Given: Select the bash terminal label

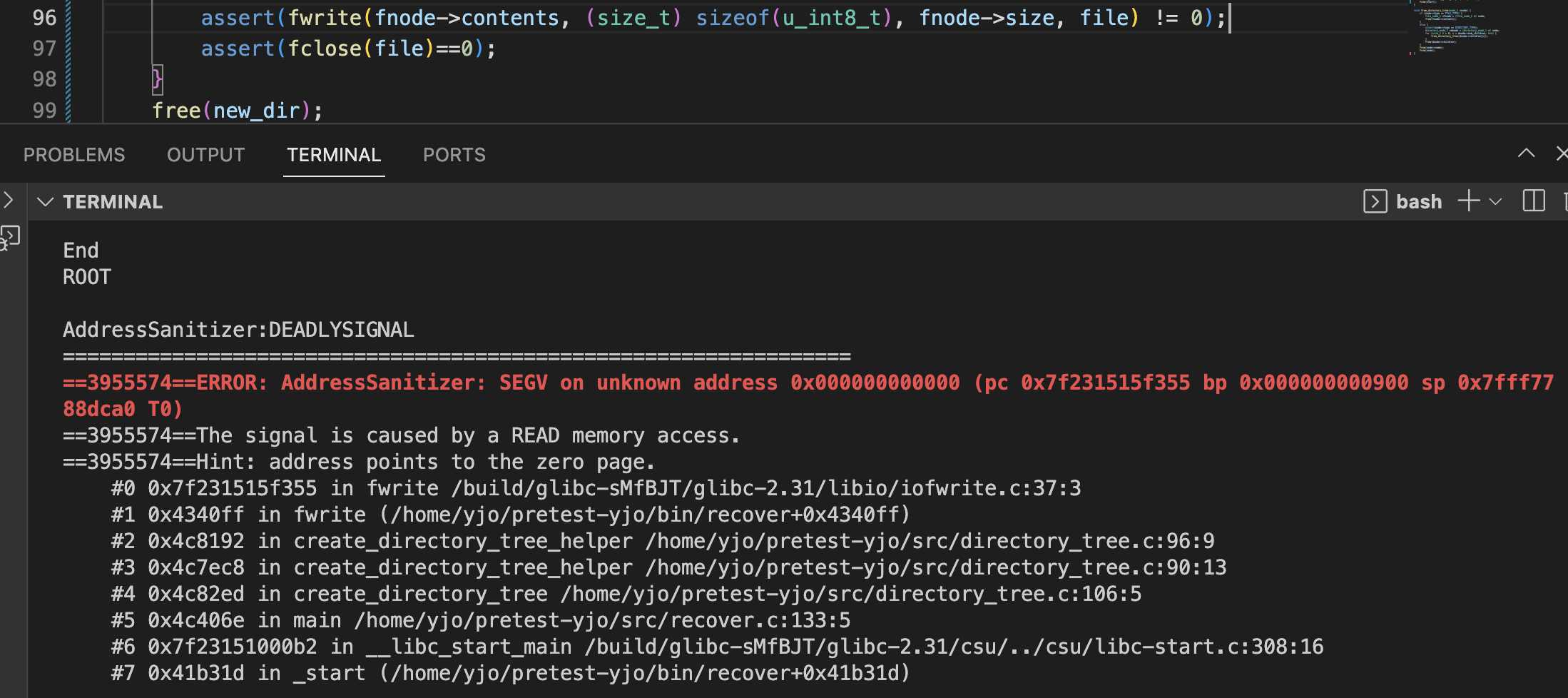Looking at the screenshot, I should tap(1418, 202).
